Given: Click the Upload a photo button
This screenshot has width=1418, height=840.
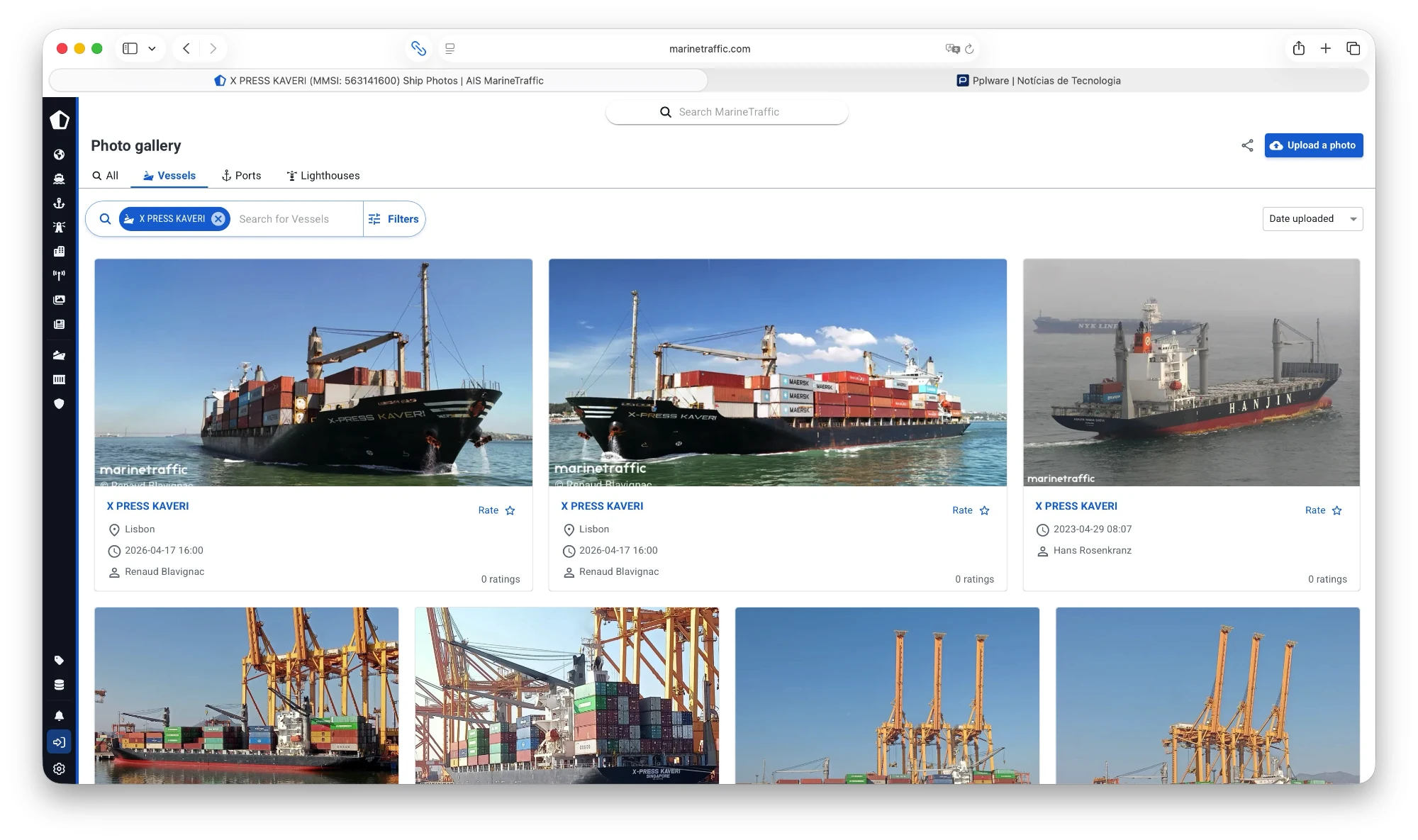Looking at the screenshot, I should click(1313, 145).
